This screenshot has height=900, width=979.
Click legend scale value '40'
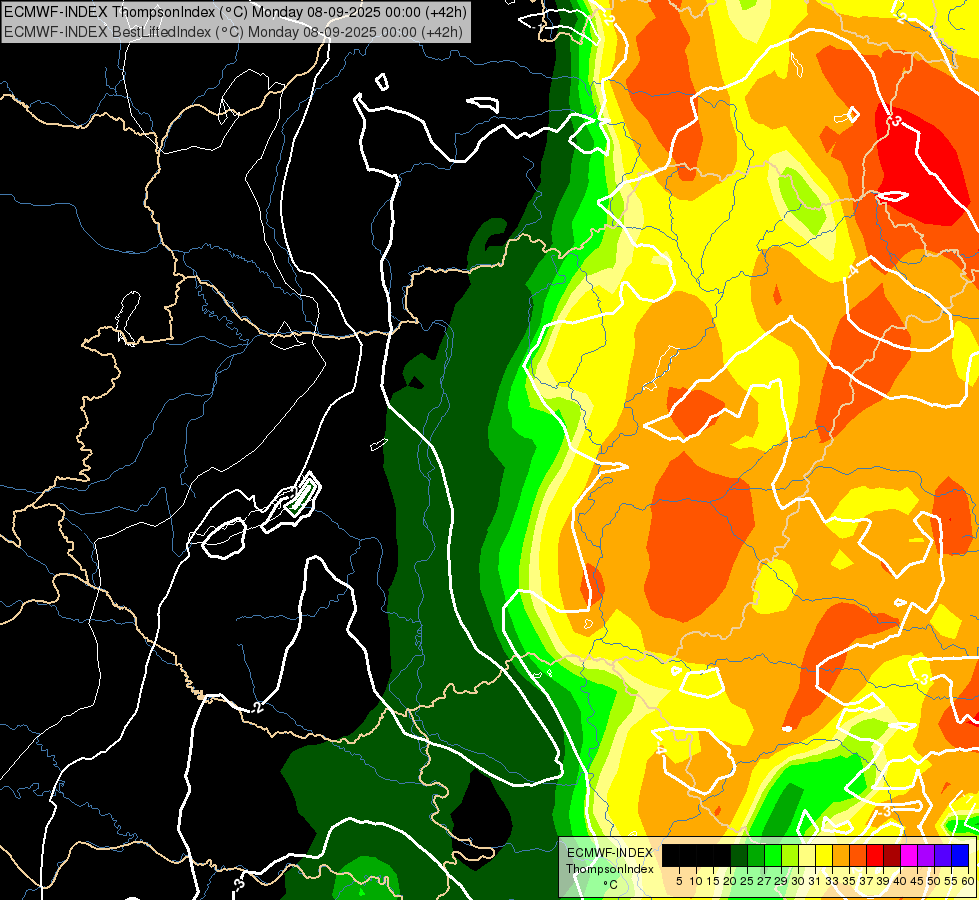(x=900, y=881)
